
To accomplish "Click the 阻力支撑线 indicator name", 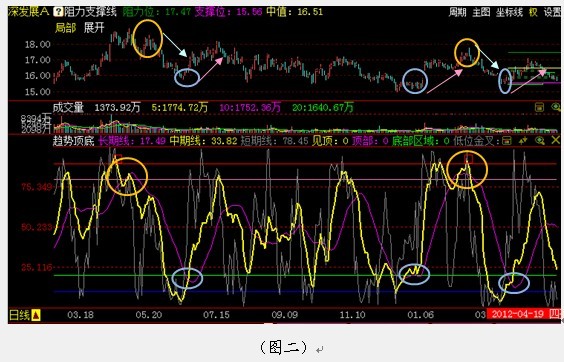I will pos(90,12).
